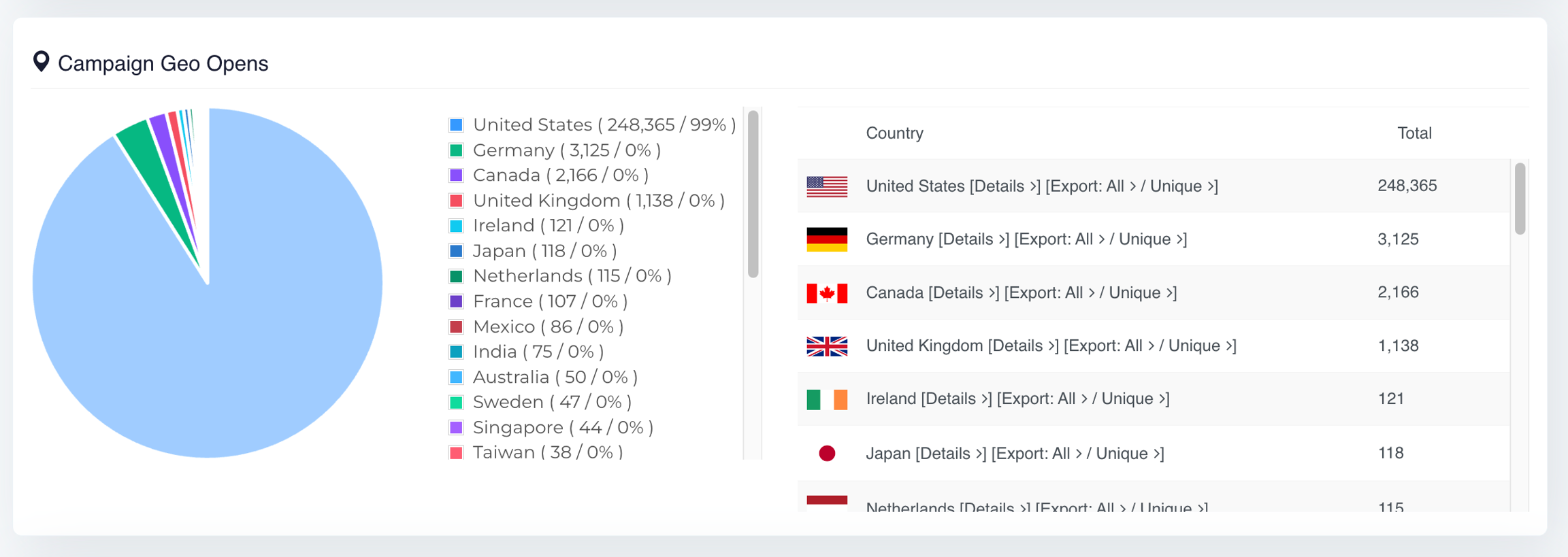Show Details for United Kingdom row
1568x557 pixels.
click(1023, 346)
